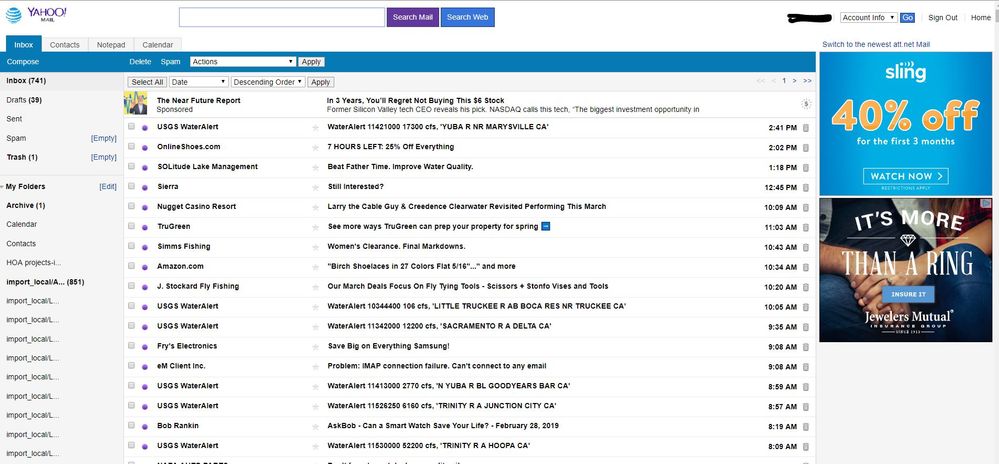Viewport: 999px width, 464px height.
Task: Open the Actions dropdown
Action: [x=243, y=62]
